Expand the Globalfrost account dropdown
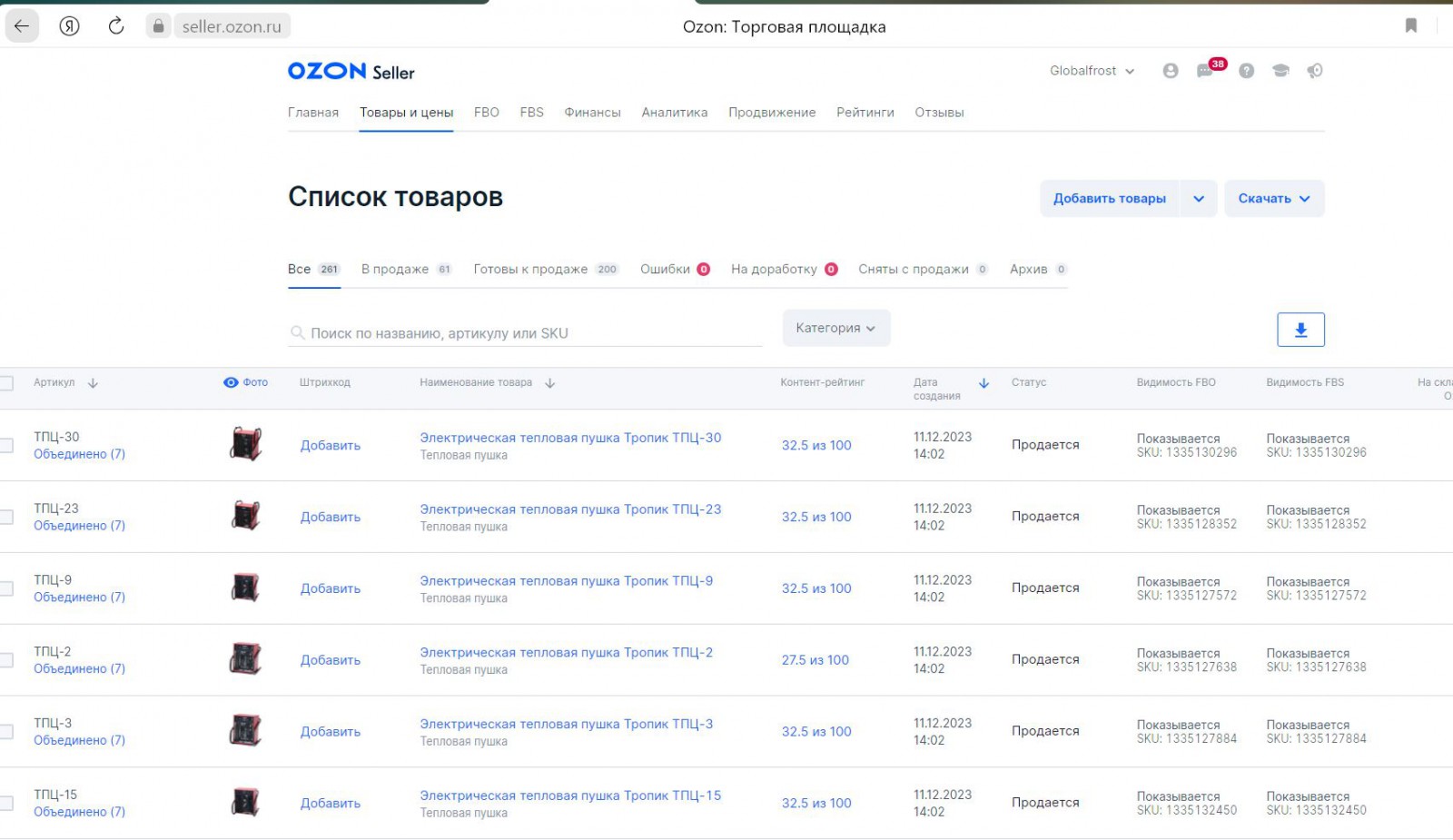This screenshot has height=840, width=1453. [1092, 71]
